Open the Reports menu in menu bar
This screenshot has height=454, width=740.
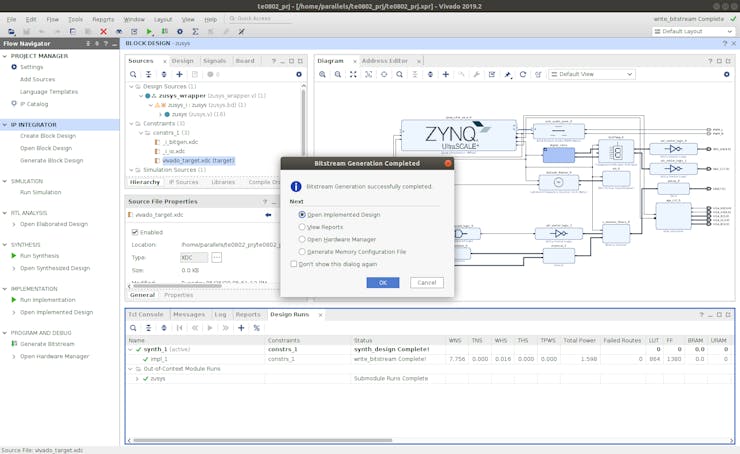pyautogui.click(x=103, y=19)
